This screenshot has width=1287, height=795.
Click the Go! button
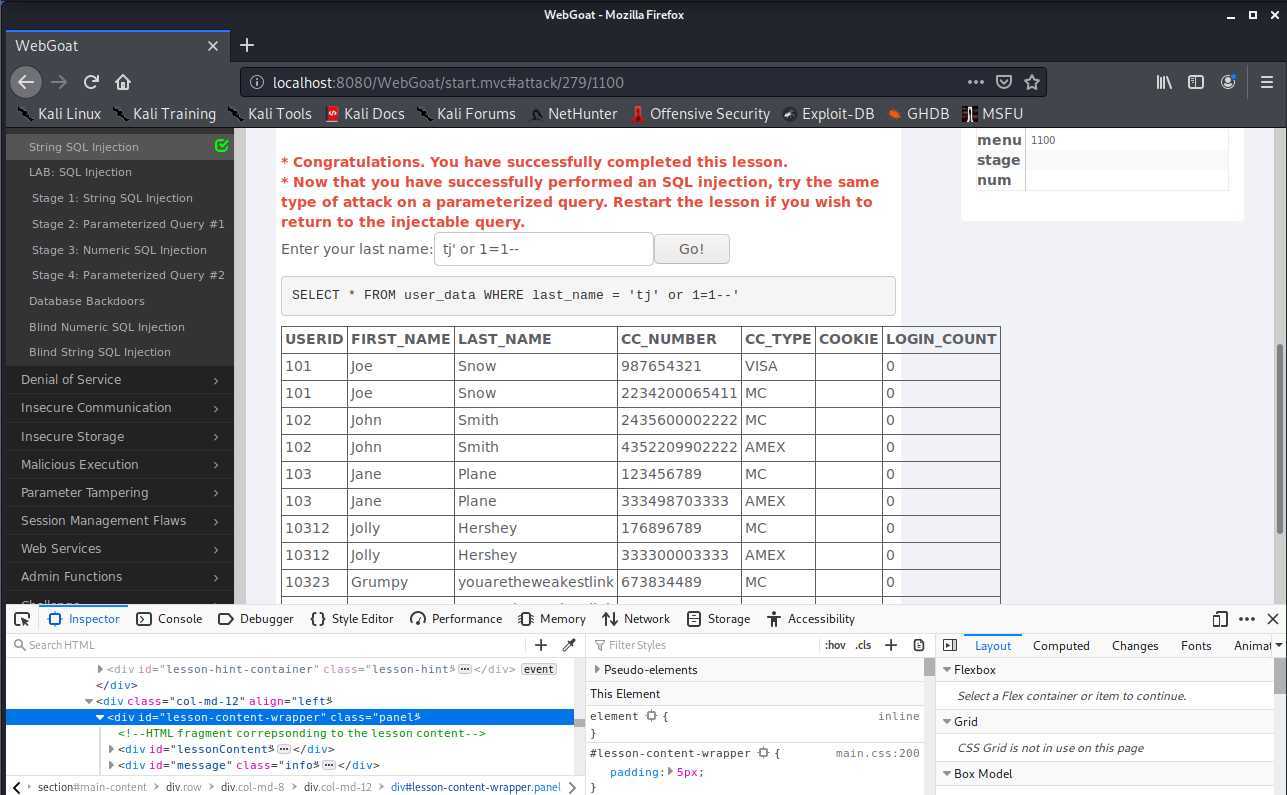click(692, 249)
